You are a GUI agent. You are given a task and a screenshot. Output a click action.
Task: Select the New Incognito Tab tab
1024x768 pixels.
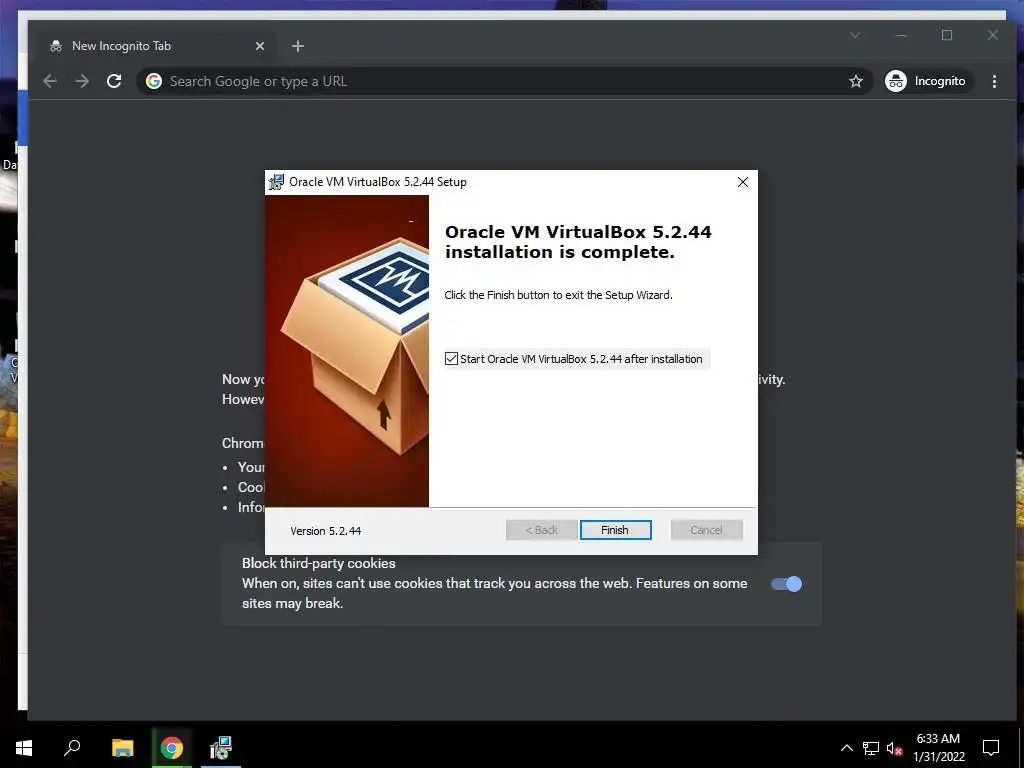(157, 46)
